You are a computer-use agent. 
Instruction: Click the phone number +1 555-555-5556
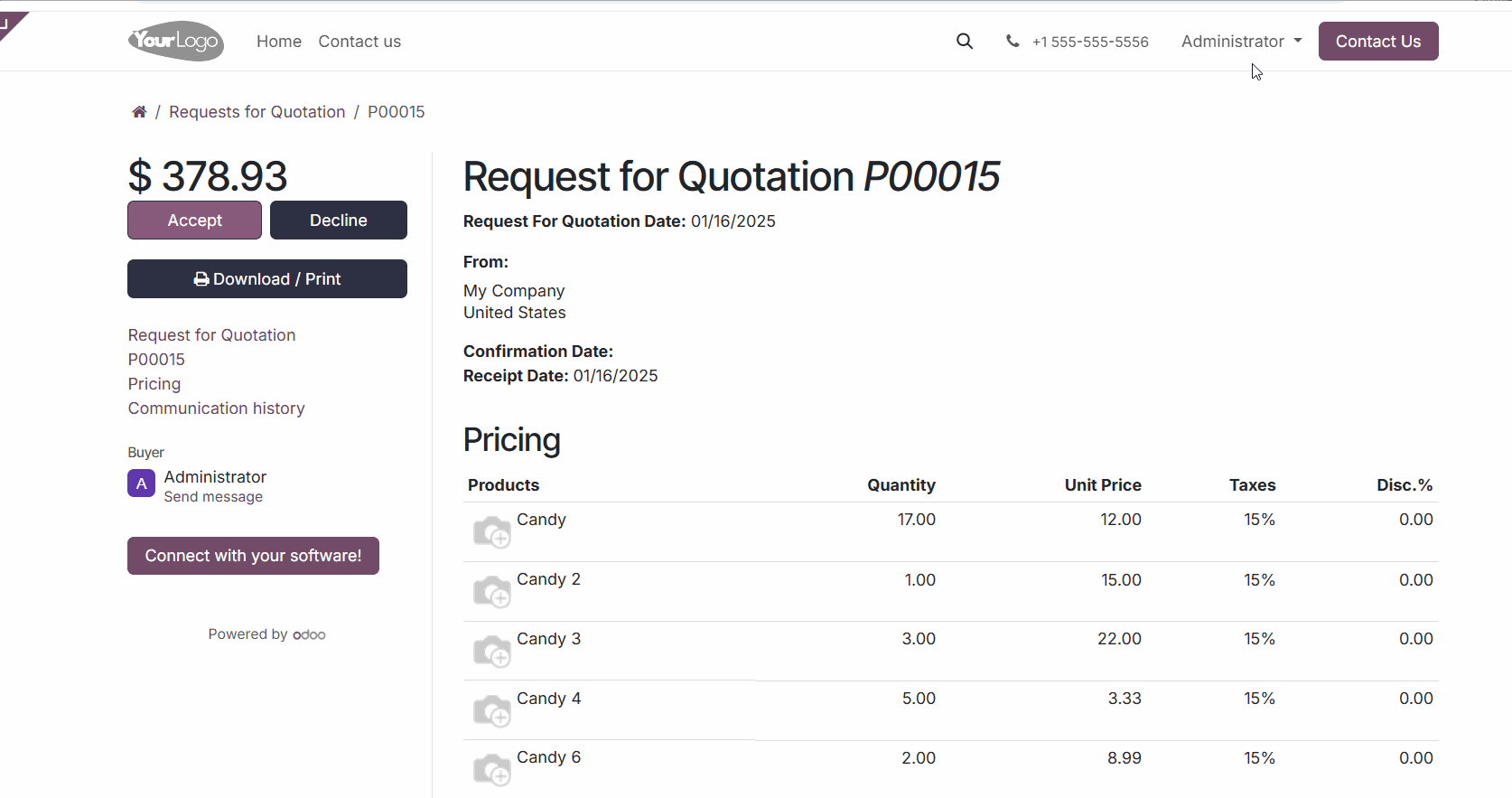click(1090, 42)
